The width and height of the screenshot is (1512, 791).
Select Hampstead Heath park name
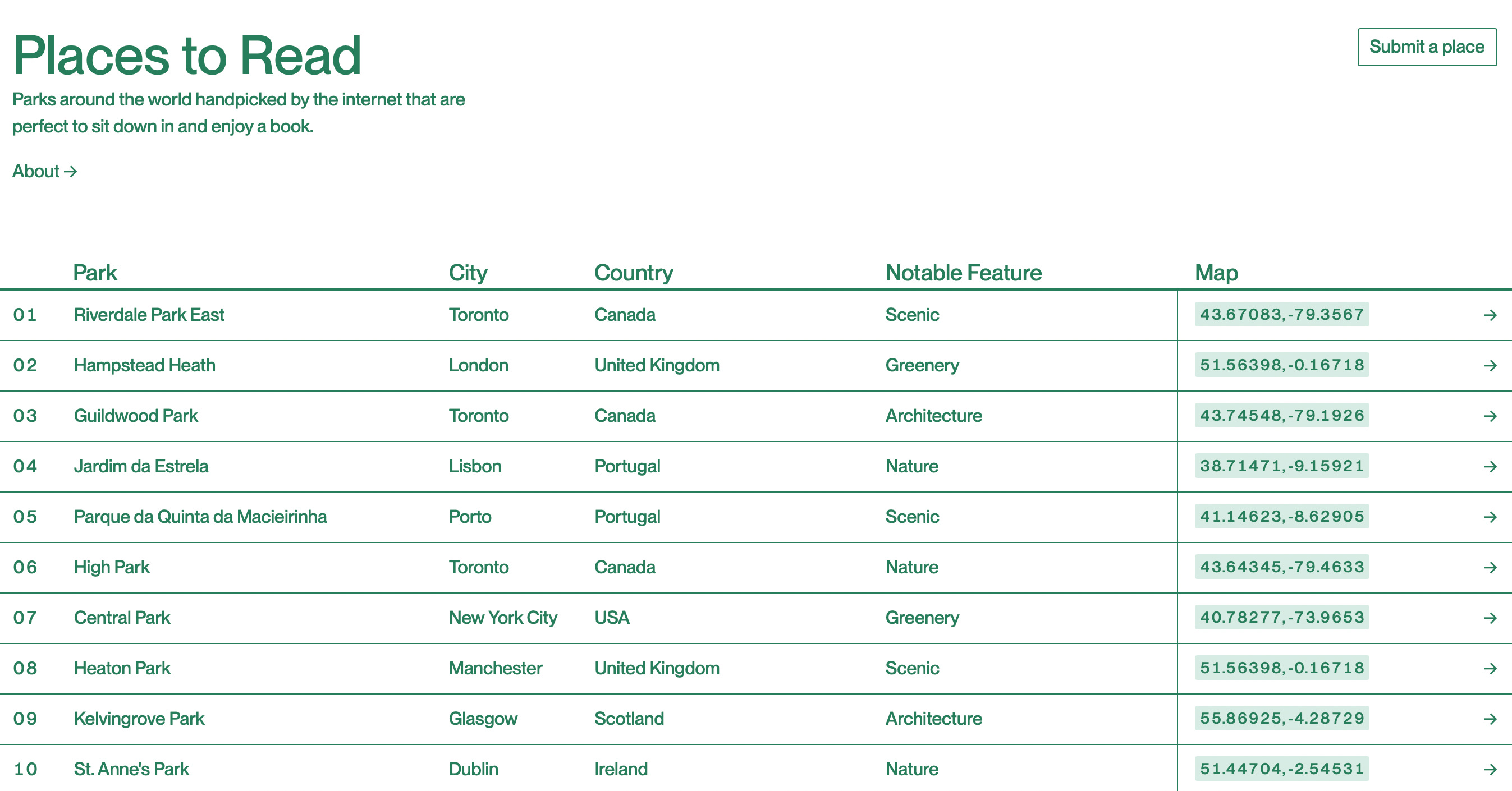(144, 366)
